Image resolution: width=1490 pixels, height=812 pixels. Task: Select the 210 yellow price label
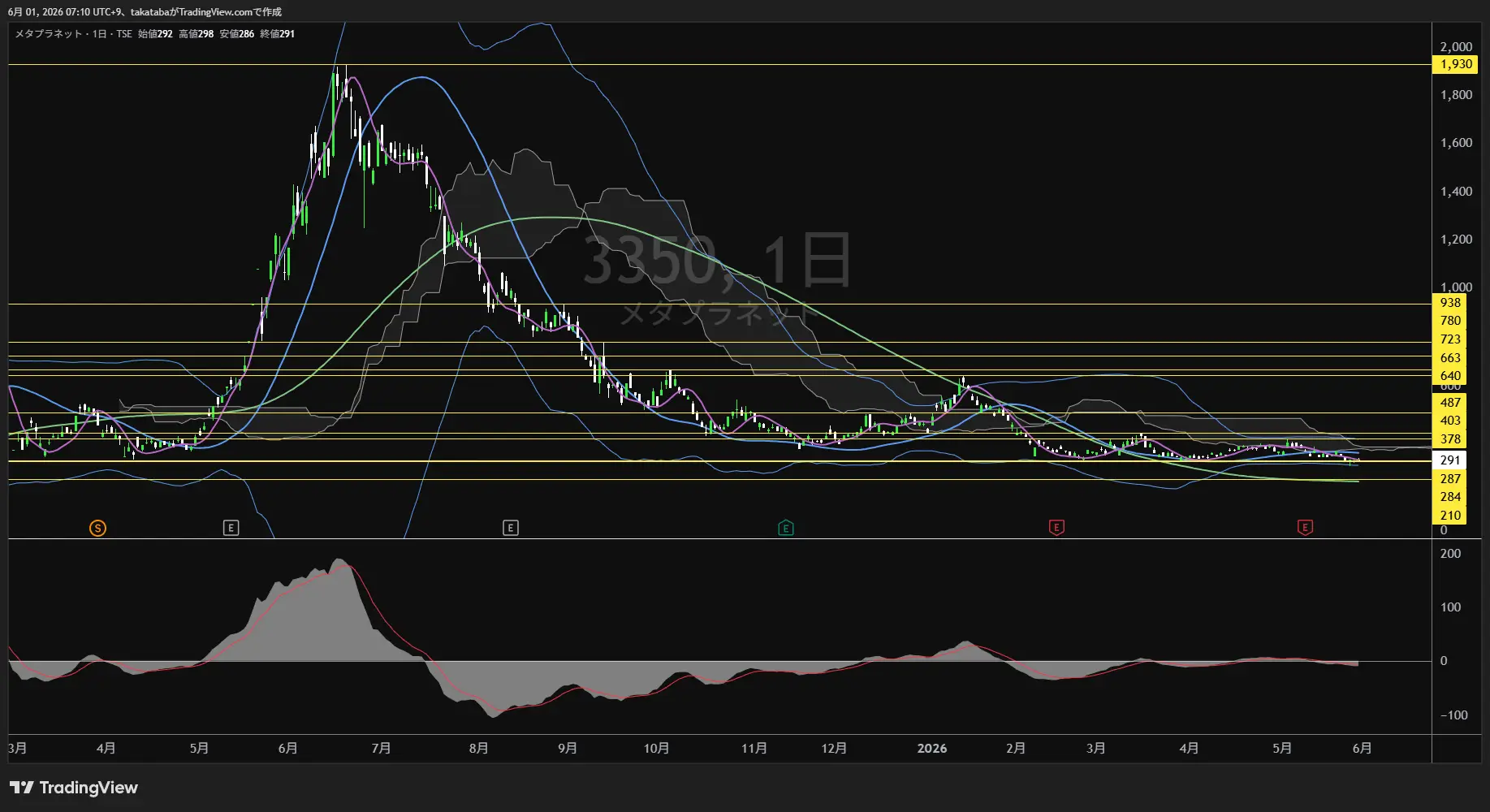pyautogui.click(x=1449, y=516)
